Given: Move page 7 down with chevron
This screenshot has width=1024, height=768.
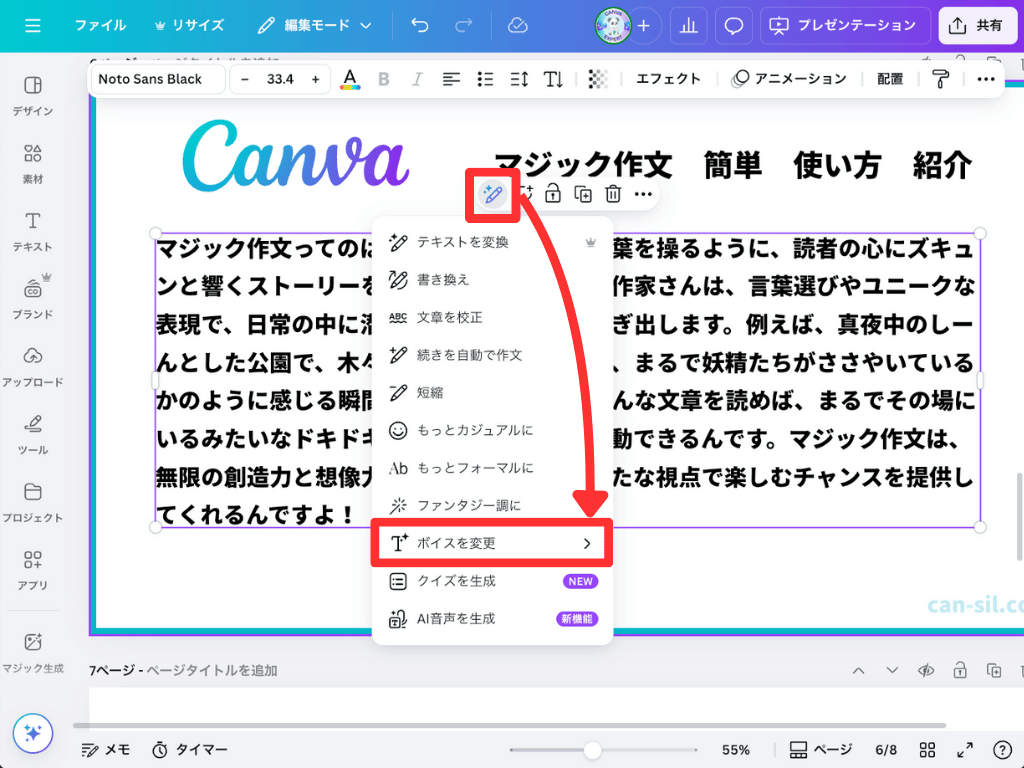Looking at the screenshot, I should coord(891,671).
